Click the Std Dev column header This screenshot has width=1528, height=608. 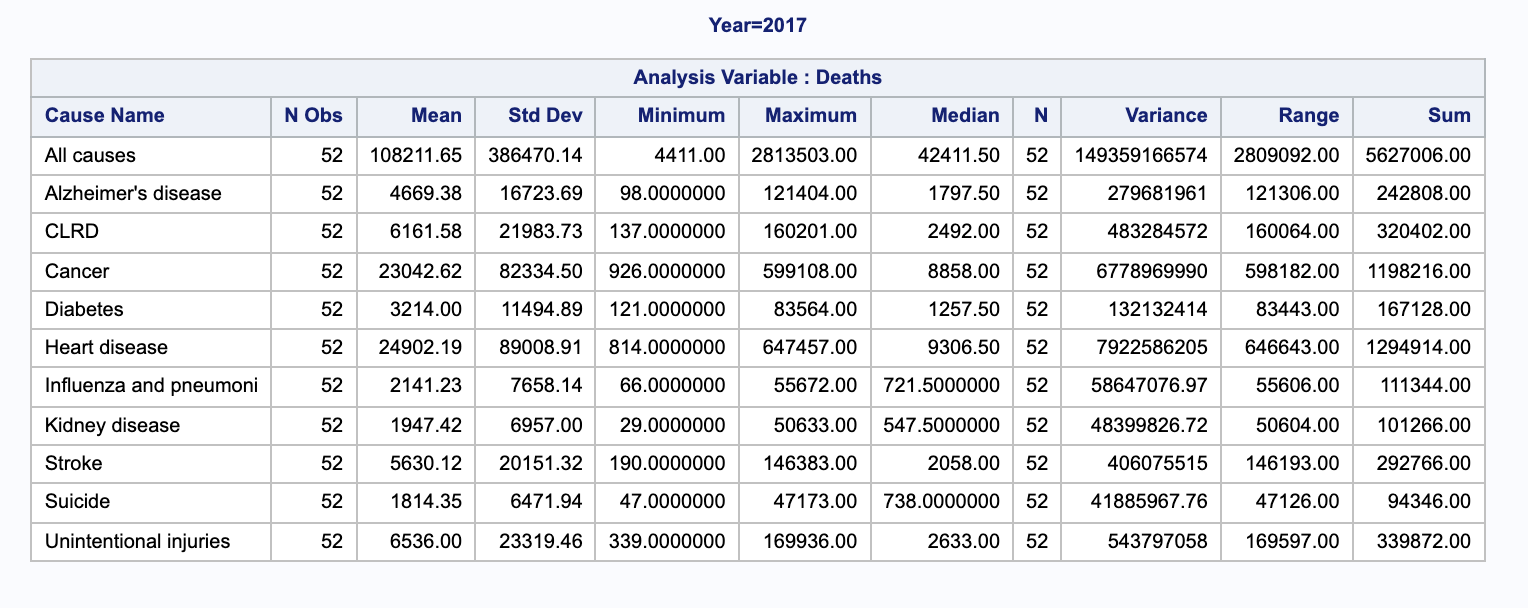(546, 116)
